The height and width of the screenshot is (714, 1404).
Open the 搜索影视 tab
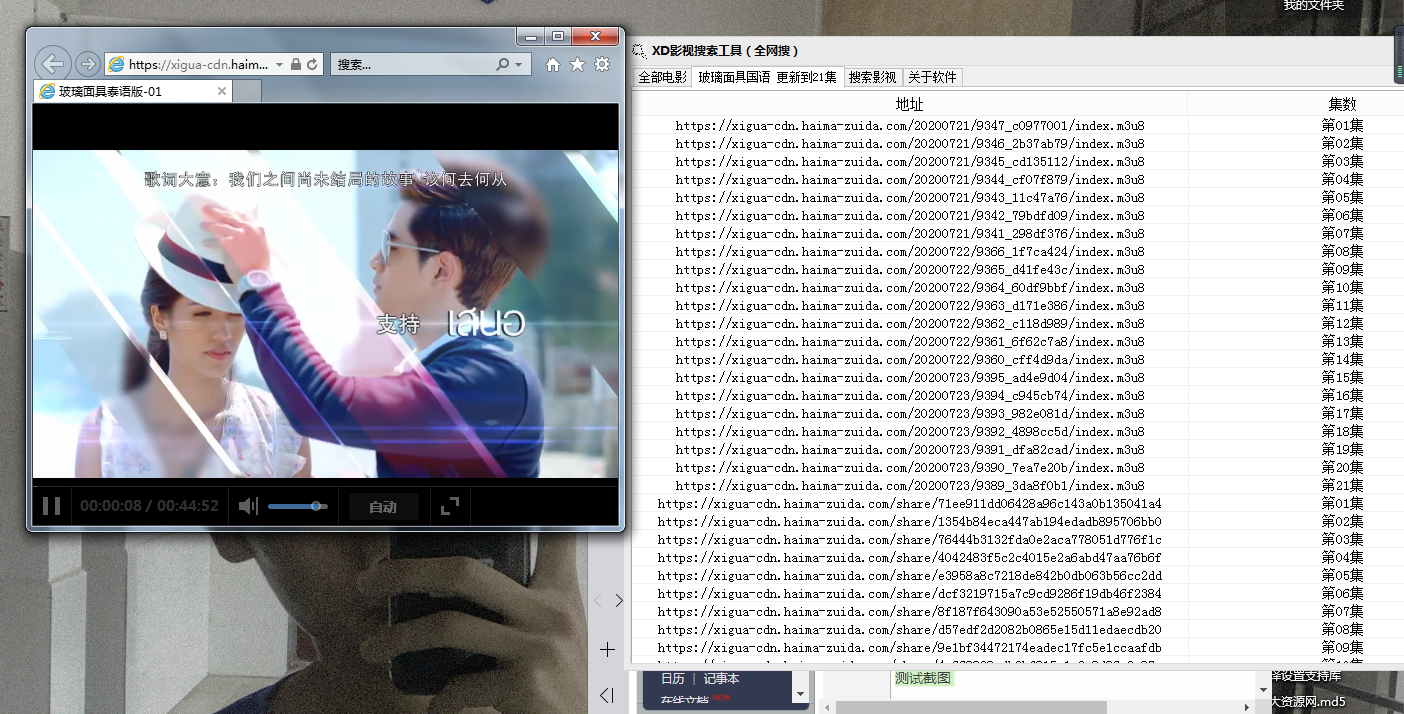point(872,77)
